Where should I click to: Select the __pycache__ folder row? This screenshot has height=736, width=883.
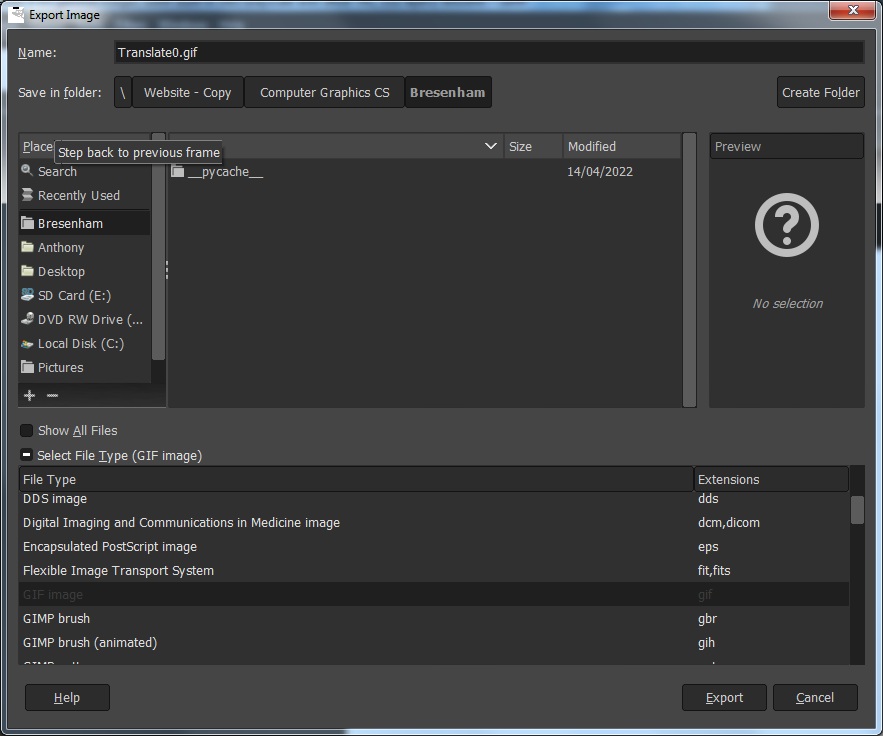[x=425, y=171]
